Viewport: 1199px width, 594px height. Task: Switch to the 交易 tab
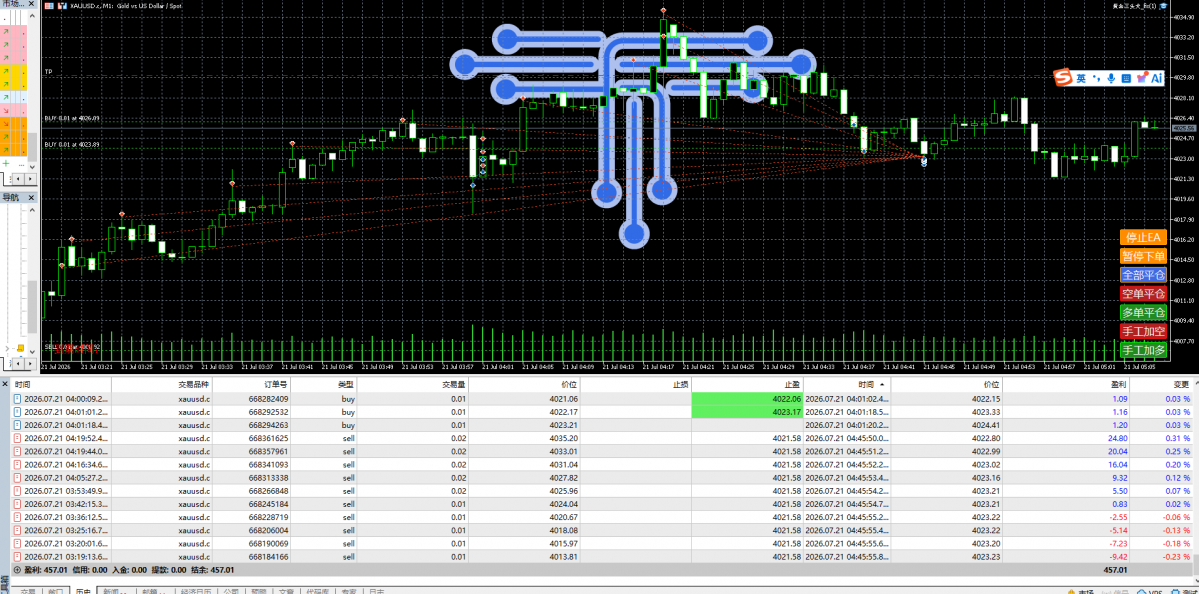coord(28,591)
